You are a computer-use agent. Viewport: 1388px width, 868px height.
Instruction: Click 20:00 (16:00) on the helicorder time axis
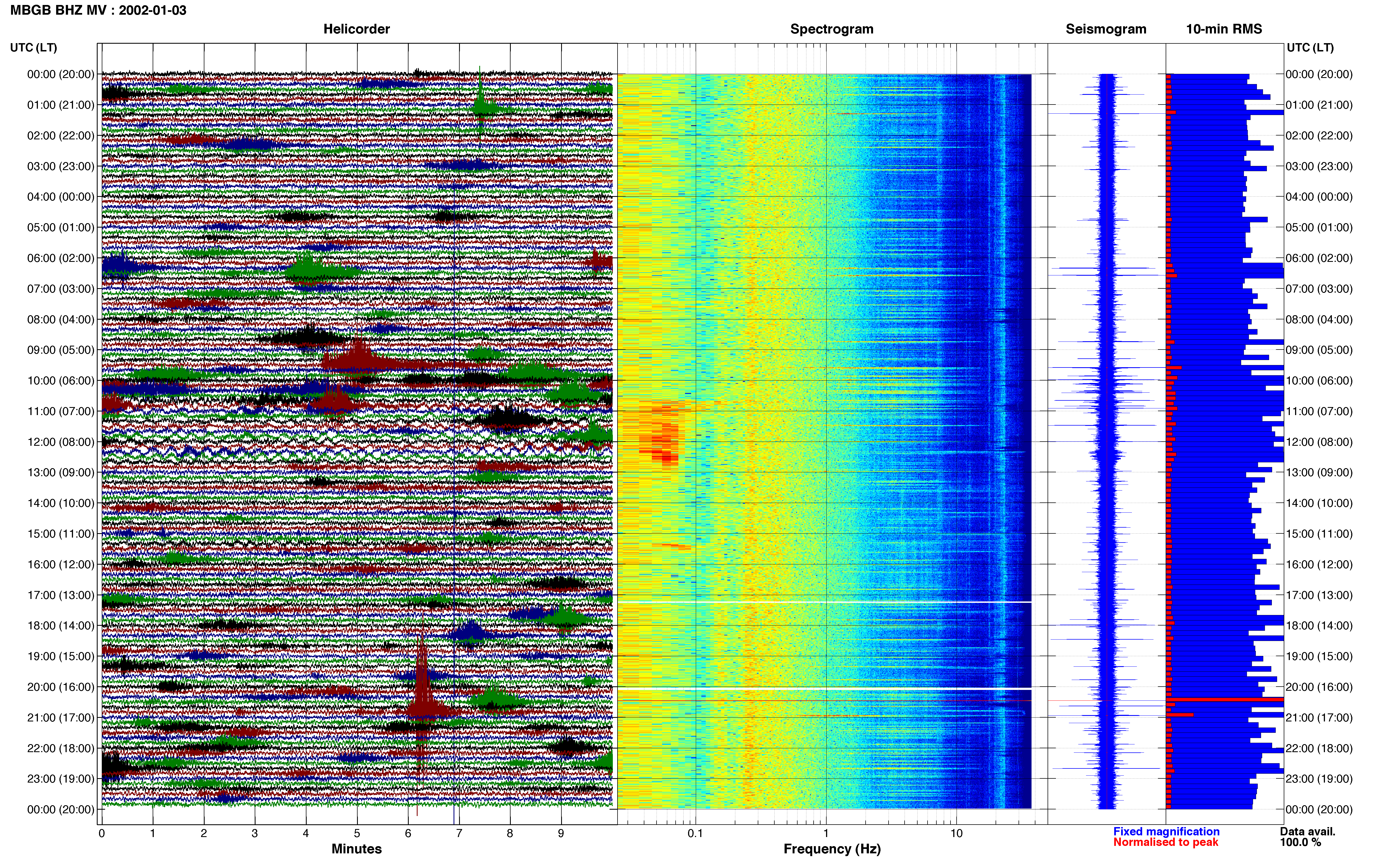click(x=60, y=687)
